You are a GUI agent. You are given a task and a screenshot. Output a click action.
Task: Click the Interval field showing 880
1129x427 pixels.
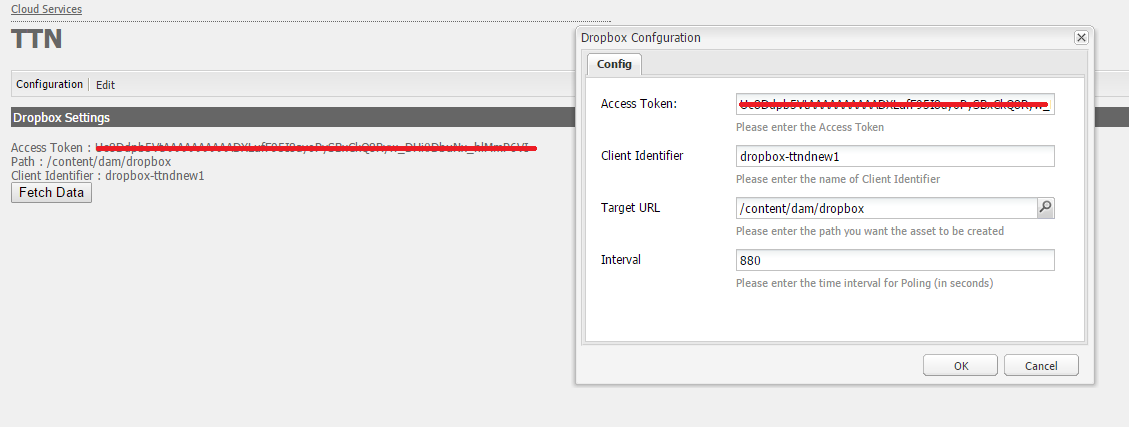pos(895,260)
